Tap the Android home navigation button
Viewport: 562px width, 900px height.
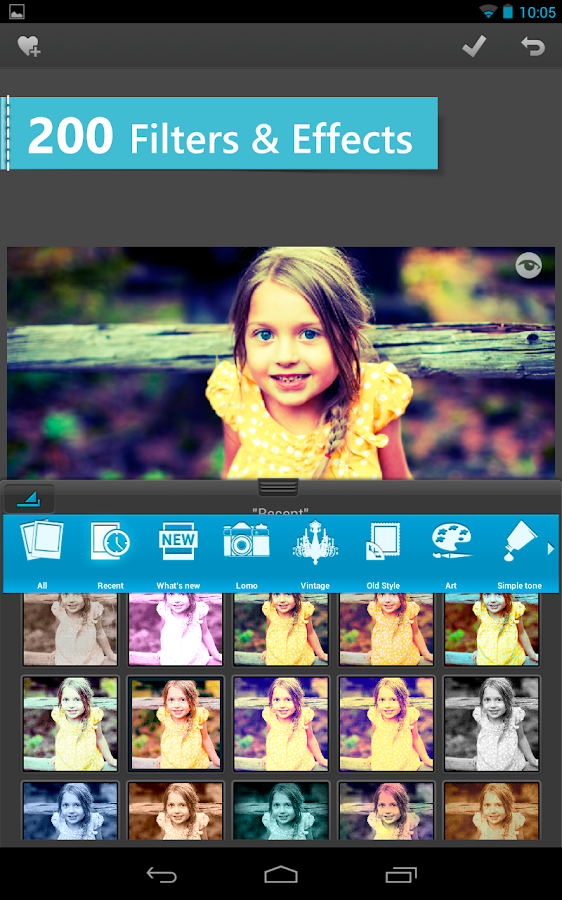(281, 874)
